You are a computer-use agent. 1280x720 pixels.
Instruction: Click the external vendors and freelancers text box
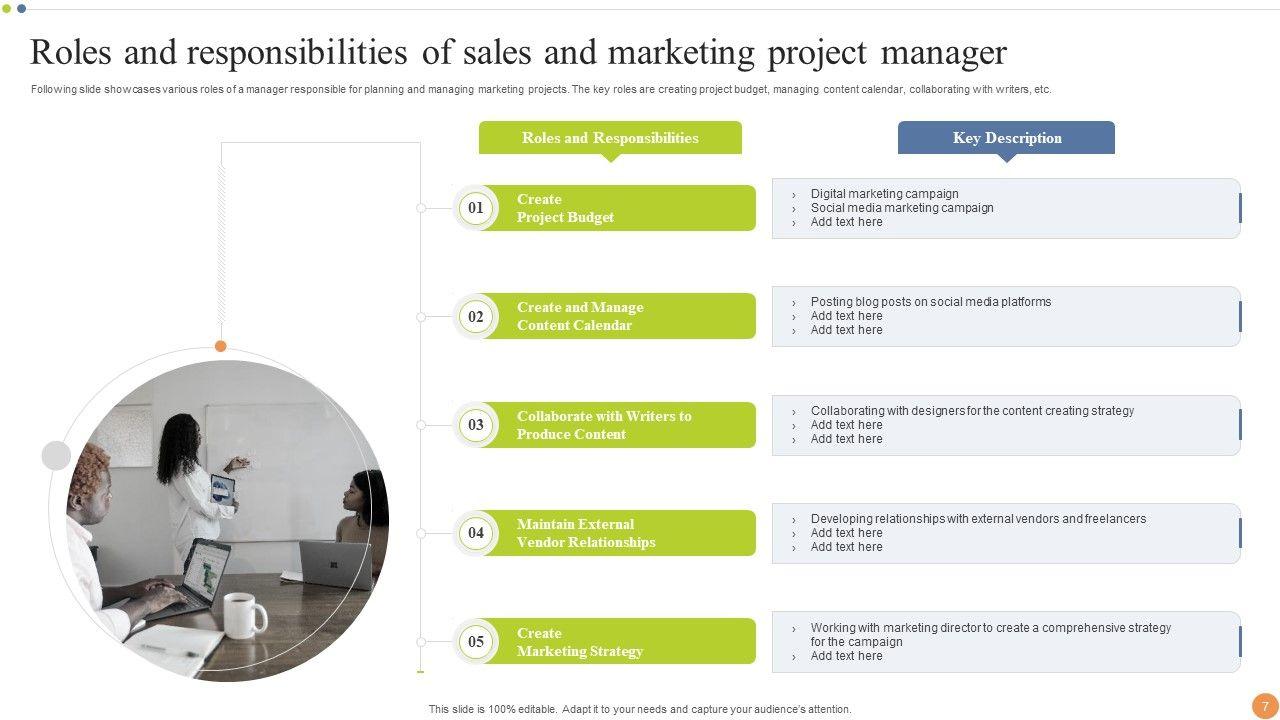pyautogui.click(x=1005, y=533)
